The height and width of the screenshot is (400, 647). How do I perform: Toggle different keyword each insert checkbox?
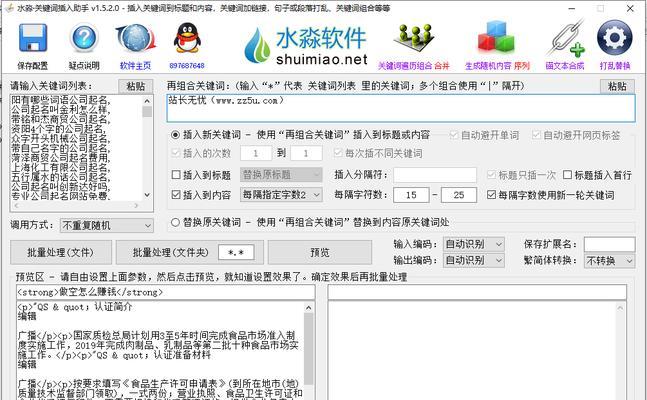(x=338, y=153)
